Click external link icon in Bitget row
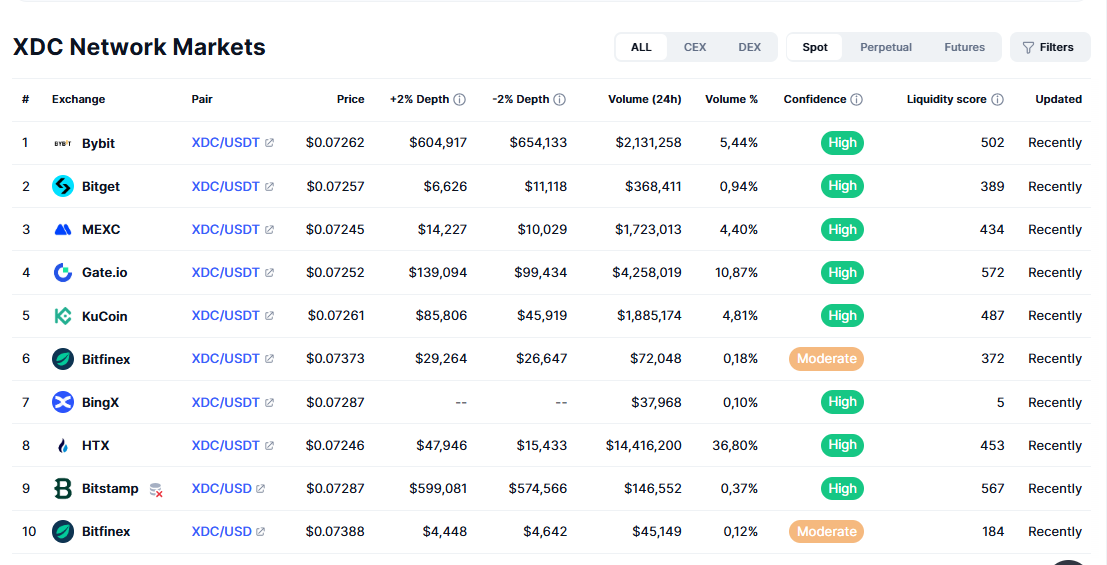1107x565 pixels. click(x=269, y=186)
